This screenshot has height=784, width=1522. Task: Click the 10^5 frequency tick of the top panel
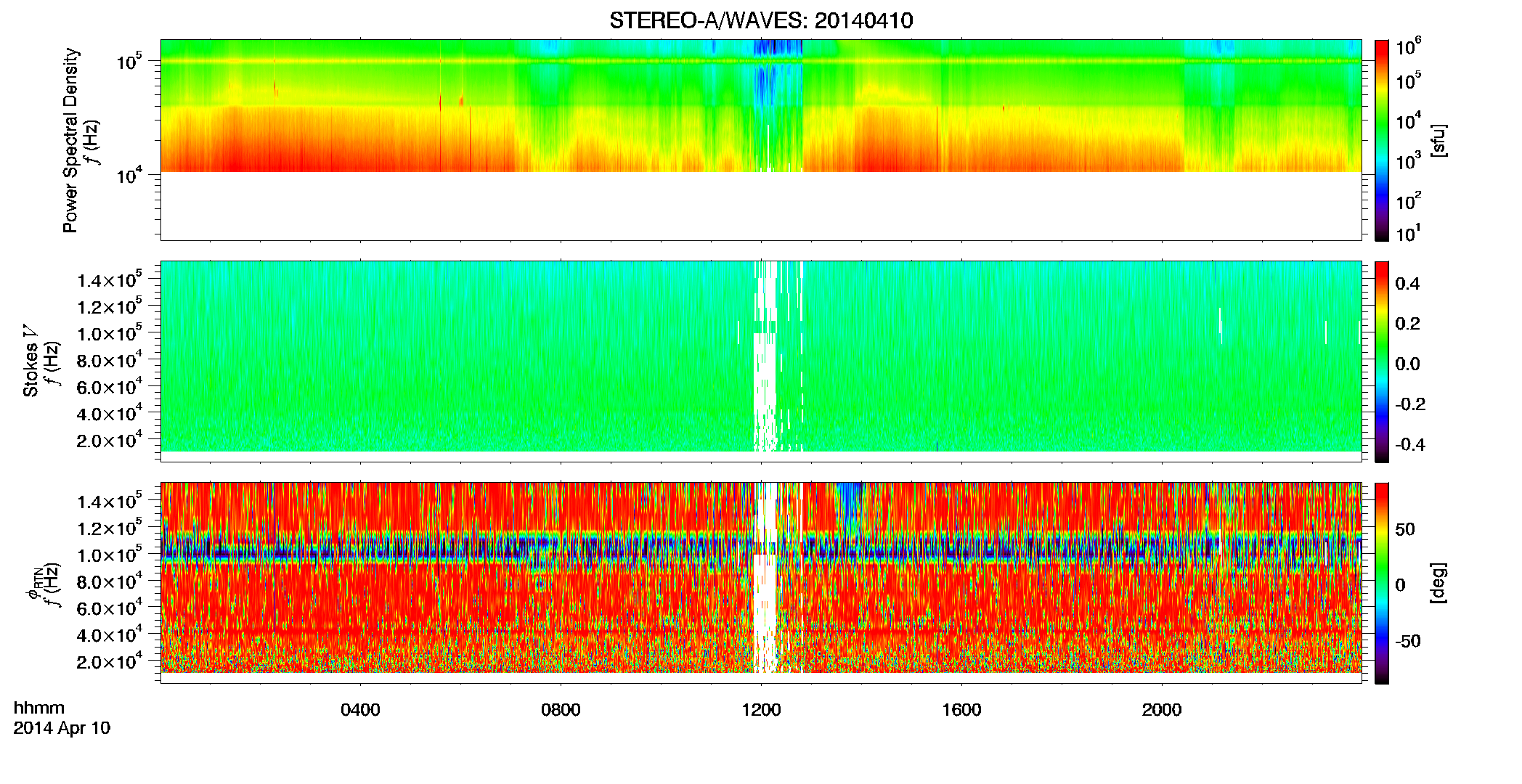[x=129, y=61]
